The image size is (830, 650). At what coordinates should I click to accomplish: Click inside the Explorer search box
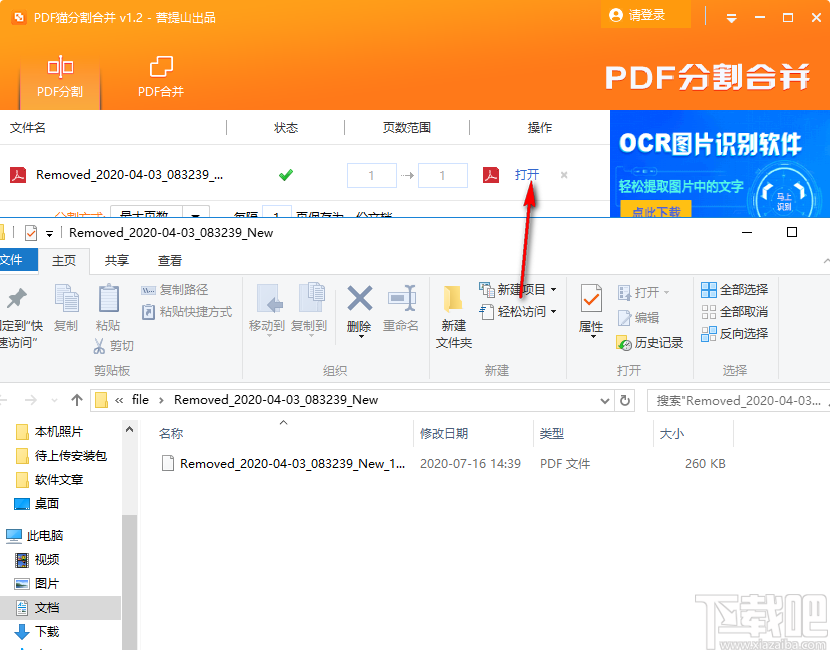coord(740,400)
